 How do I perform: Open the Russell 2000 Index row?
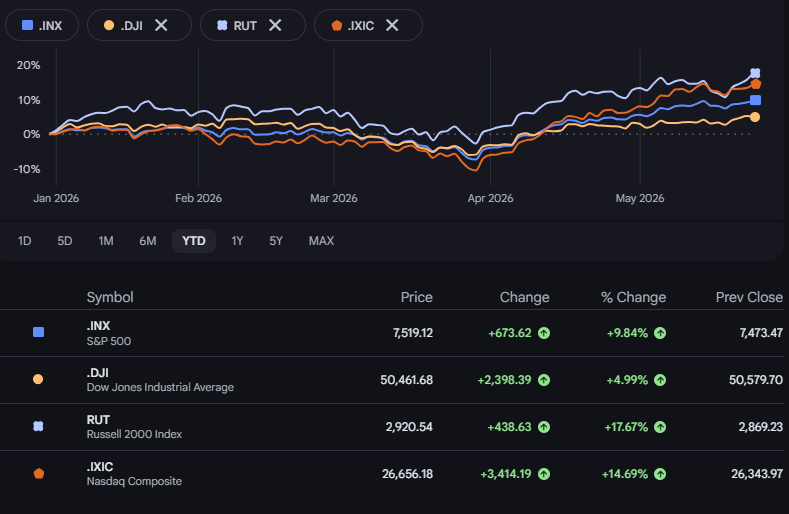click(392, 427)
